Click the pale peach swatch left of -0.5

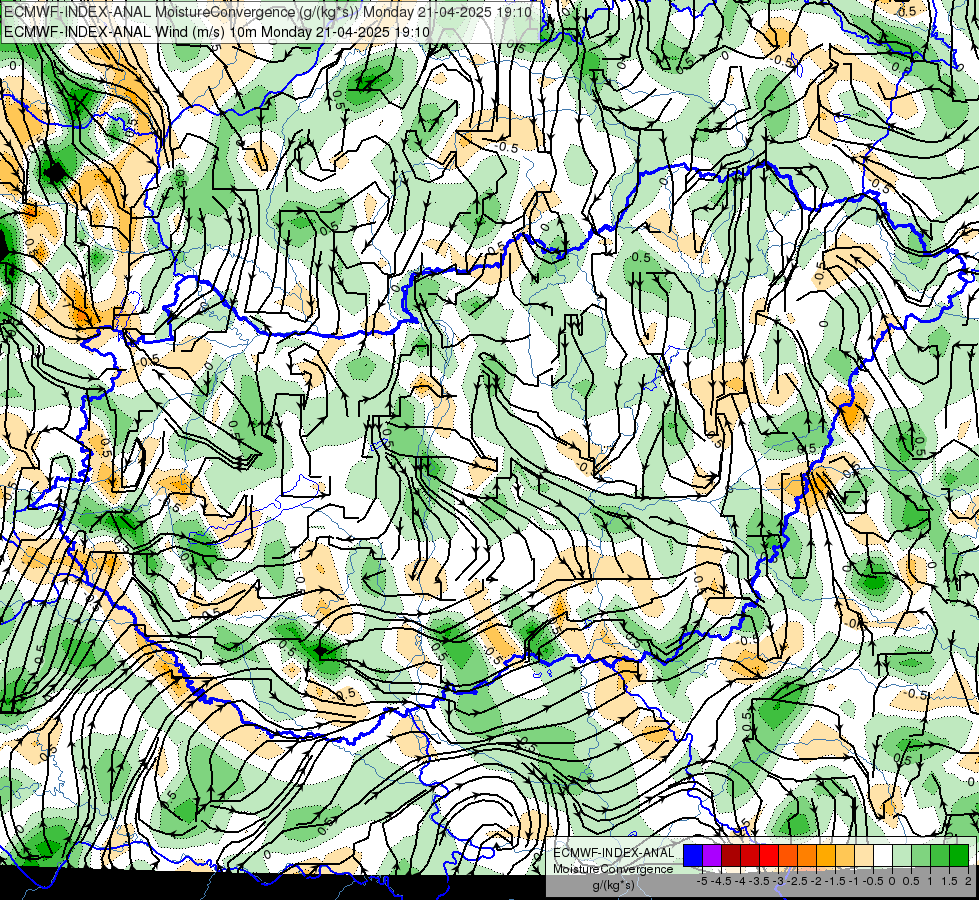click(x=863, y=856)
